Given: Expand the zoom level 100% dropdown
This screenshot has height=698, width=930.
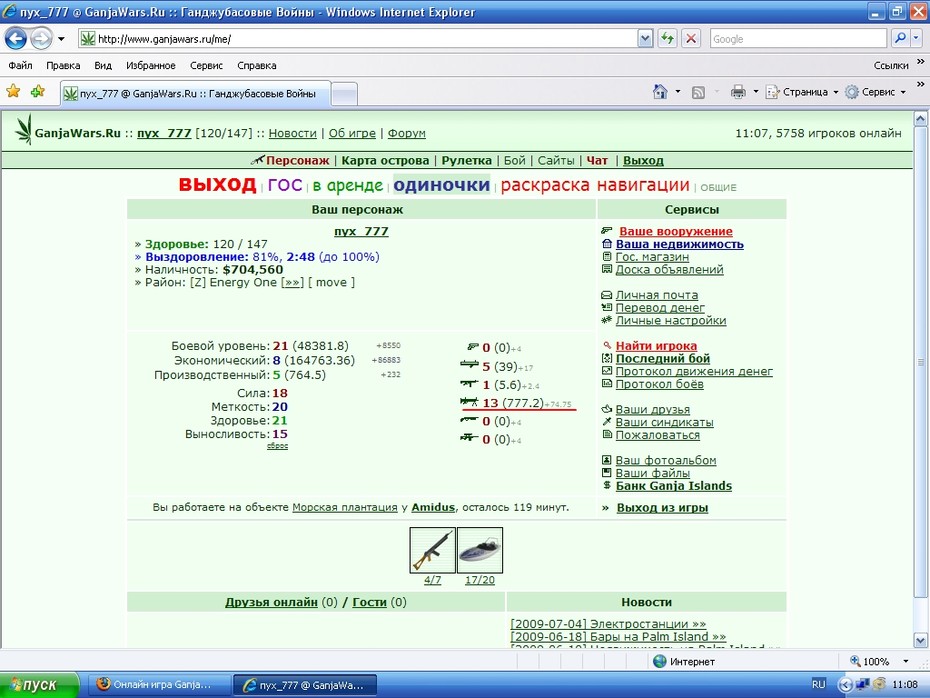Looking at the screenshot, I should point(905,661).
